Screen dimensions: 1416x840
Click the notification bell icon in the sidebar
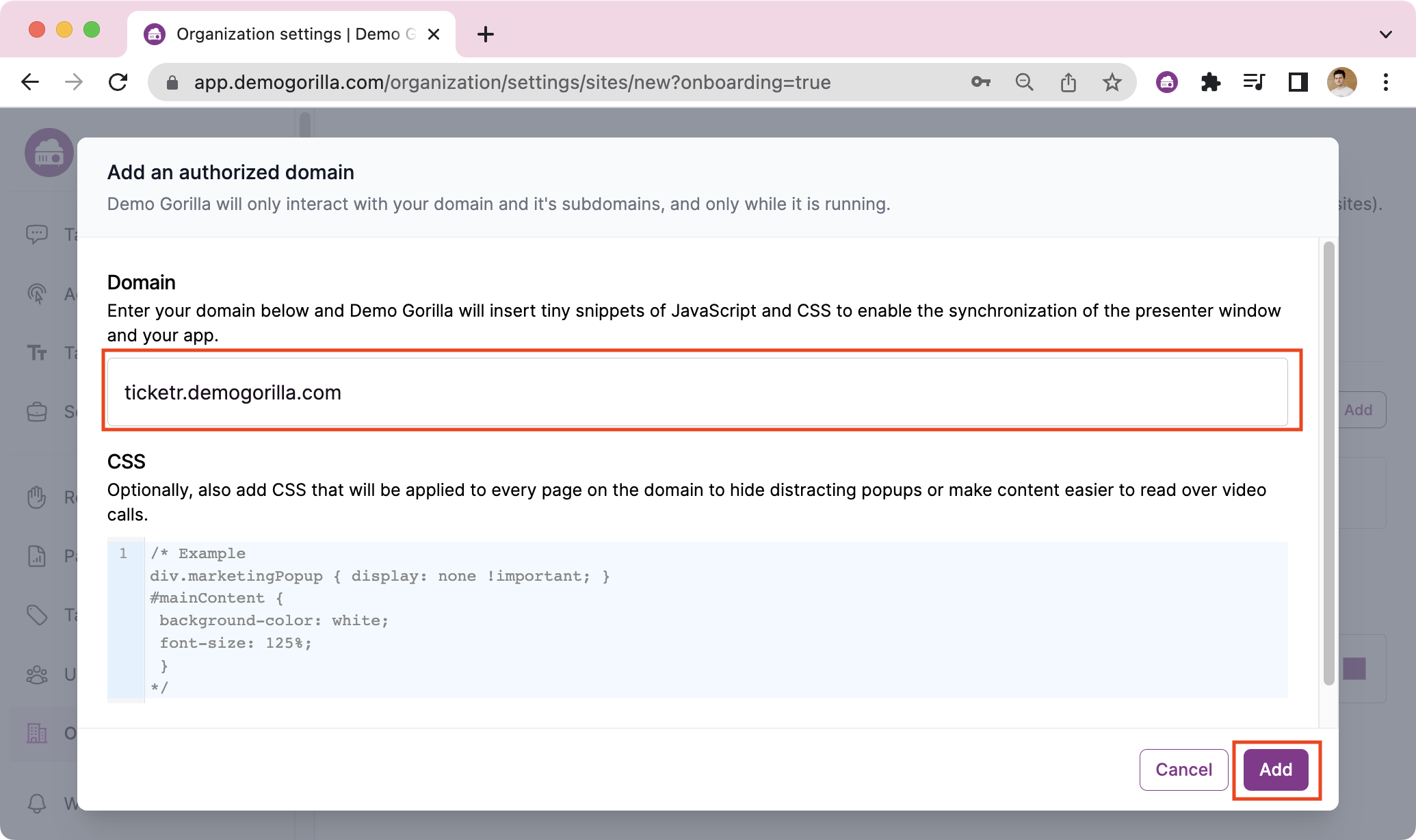[38, 804]
